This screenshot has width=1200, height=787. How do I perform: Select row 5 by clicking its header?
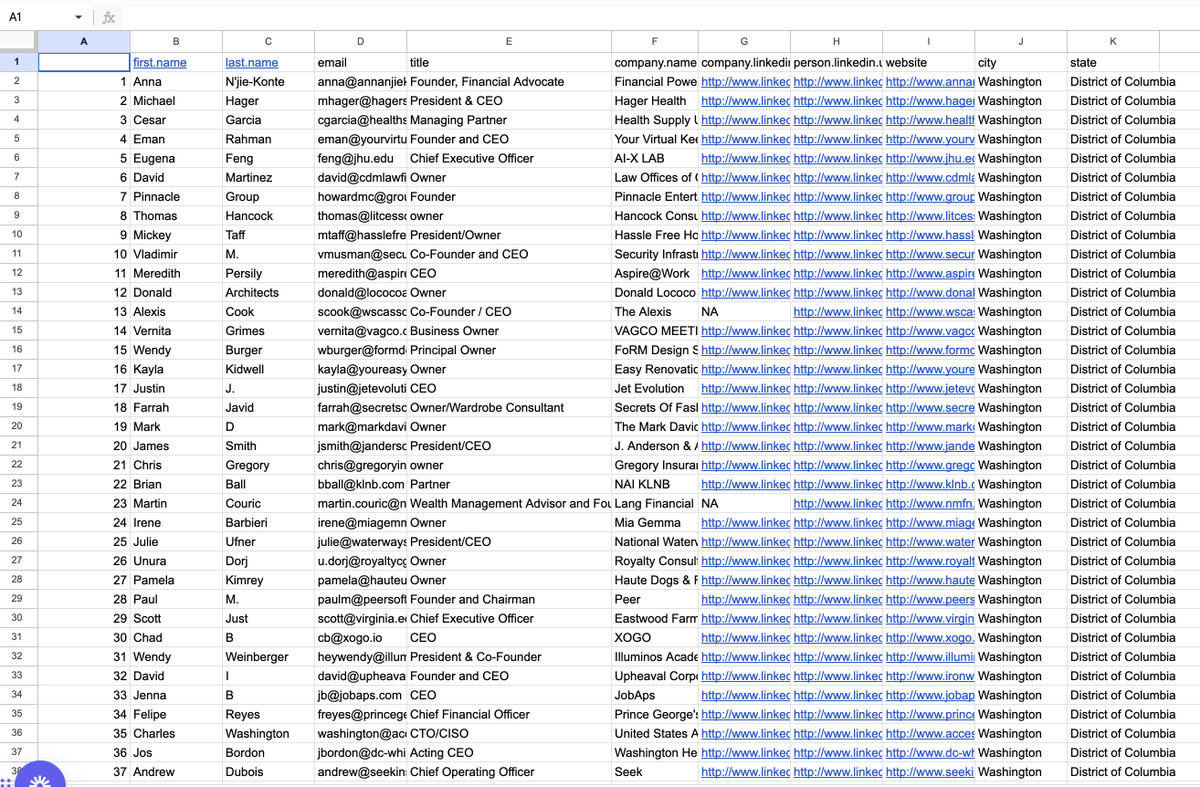[x=17, y=139]
